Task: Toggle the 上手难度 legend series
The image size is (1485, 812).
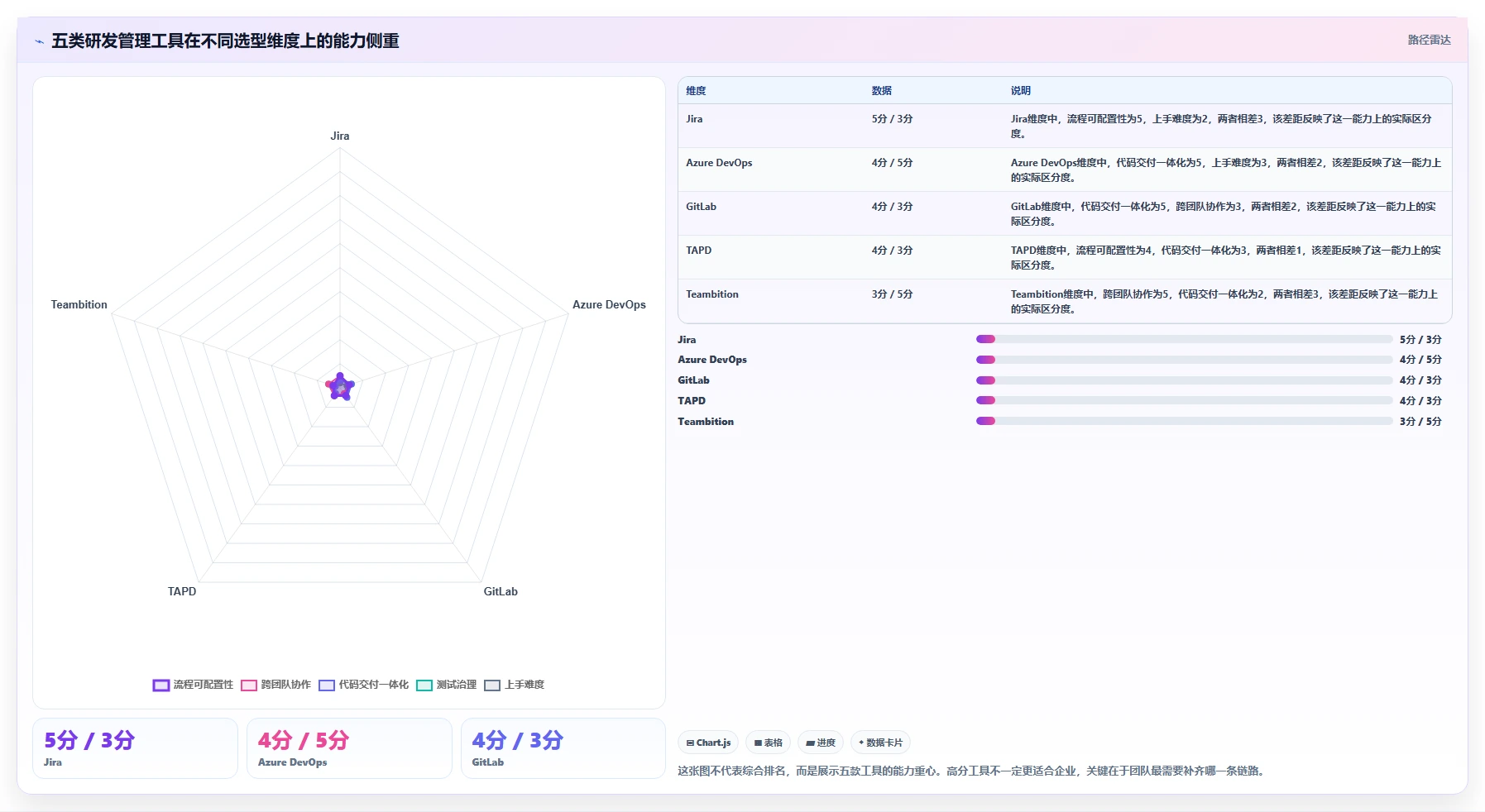Action: click(514, 685)
